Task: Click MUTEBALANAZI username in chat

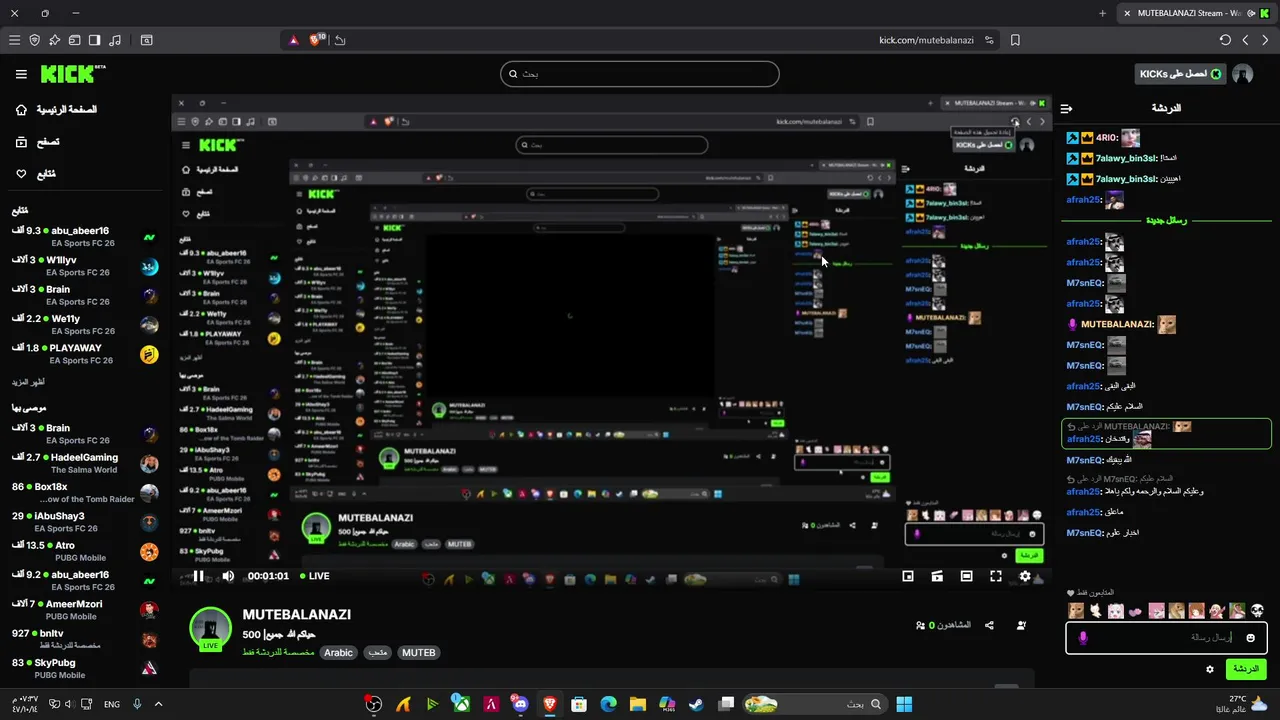Action: point(1118,324)
